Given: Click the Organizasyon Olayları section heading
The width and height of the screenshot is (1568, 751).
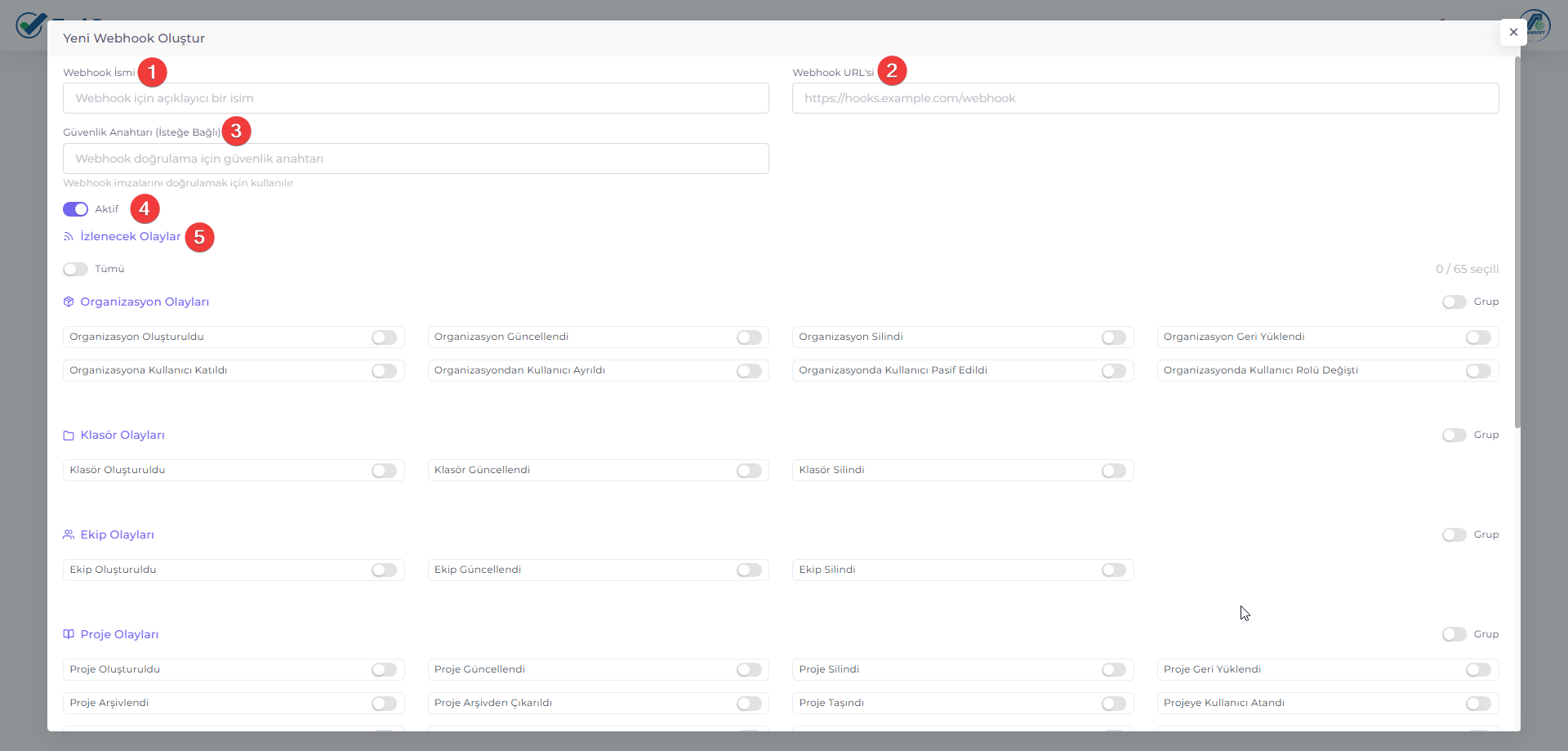Looking at the screenshot, I should pos(145,302).
